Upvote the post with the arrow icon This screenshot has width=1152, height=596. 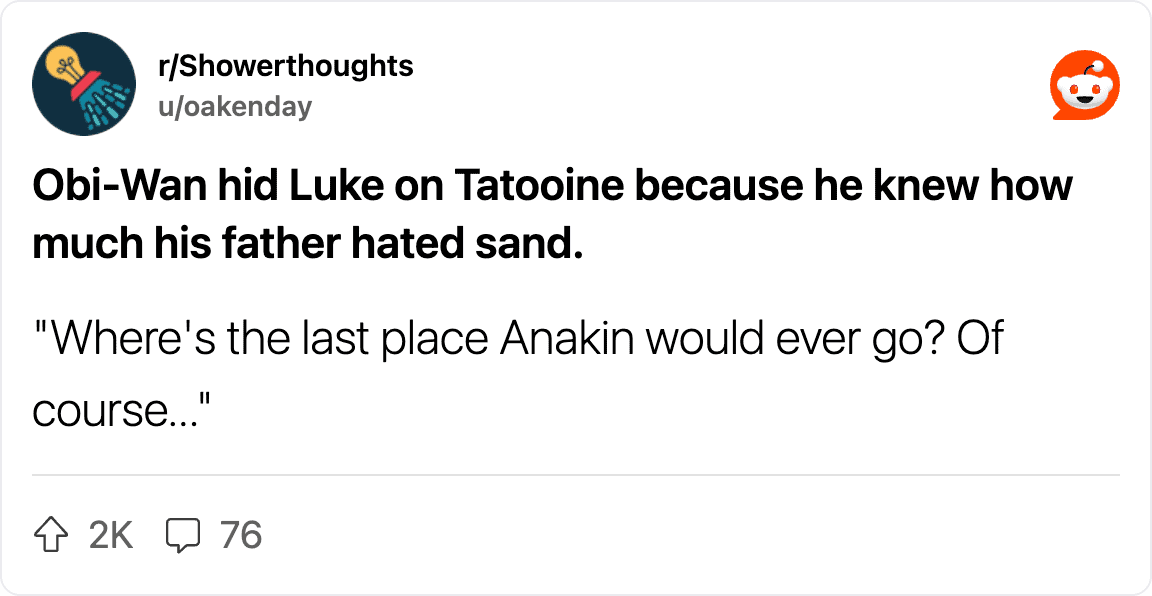[51, 536]
